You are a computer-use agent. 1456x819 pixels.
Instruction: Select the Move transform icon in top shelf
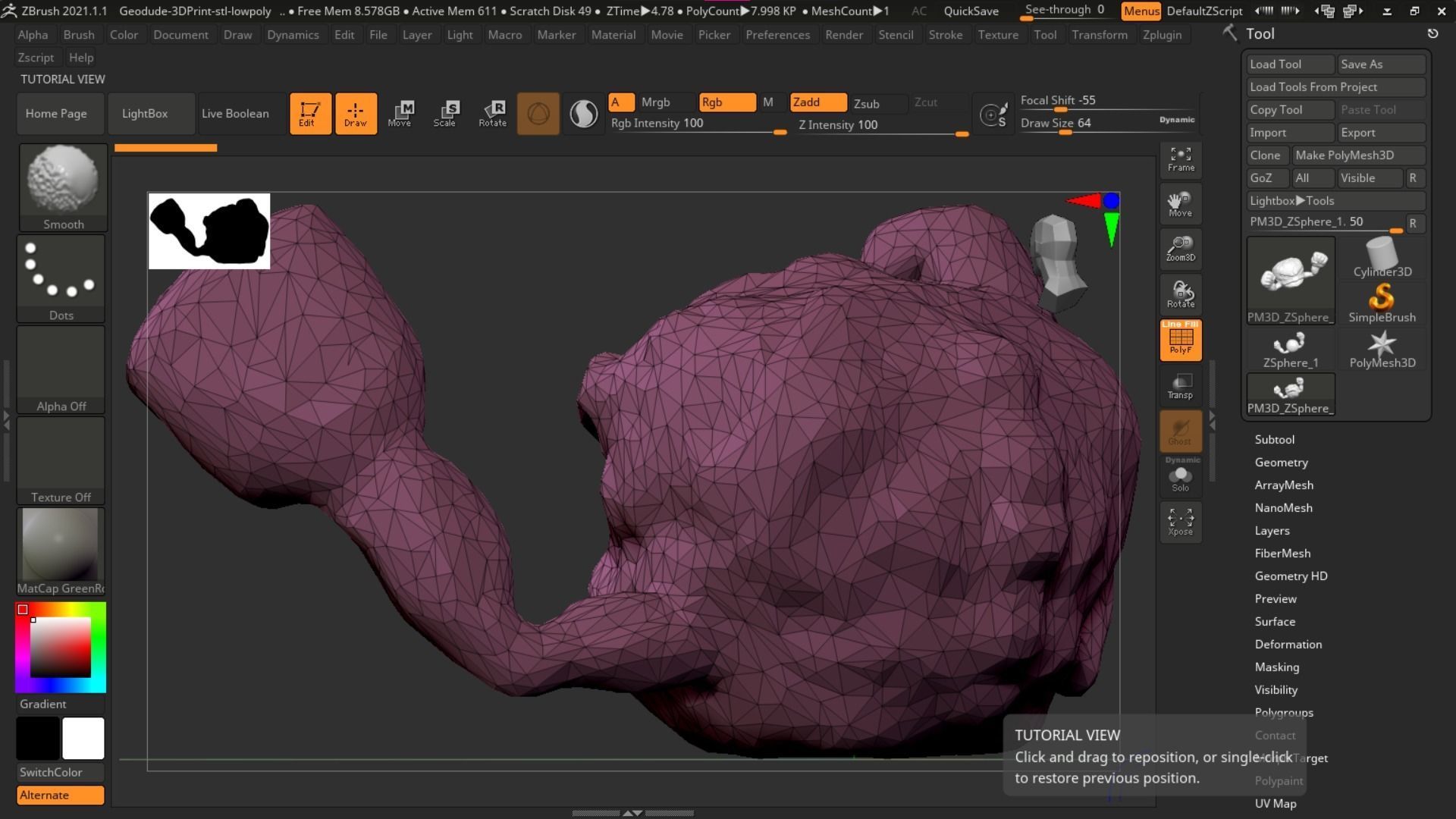tap(400, 114)
